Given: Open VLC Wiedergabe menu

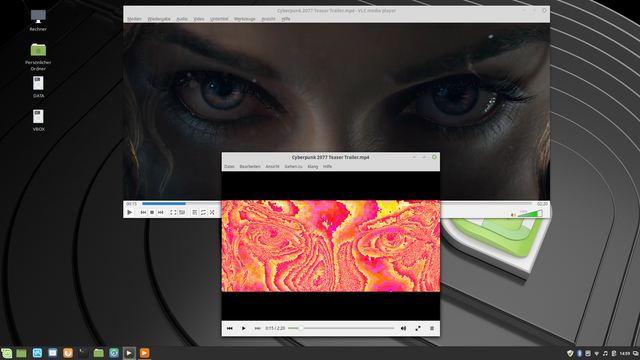Looking at the screenshot, I should (x=159, y=19).
